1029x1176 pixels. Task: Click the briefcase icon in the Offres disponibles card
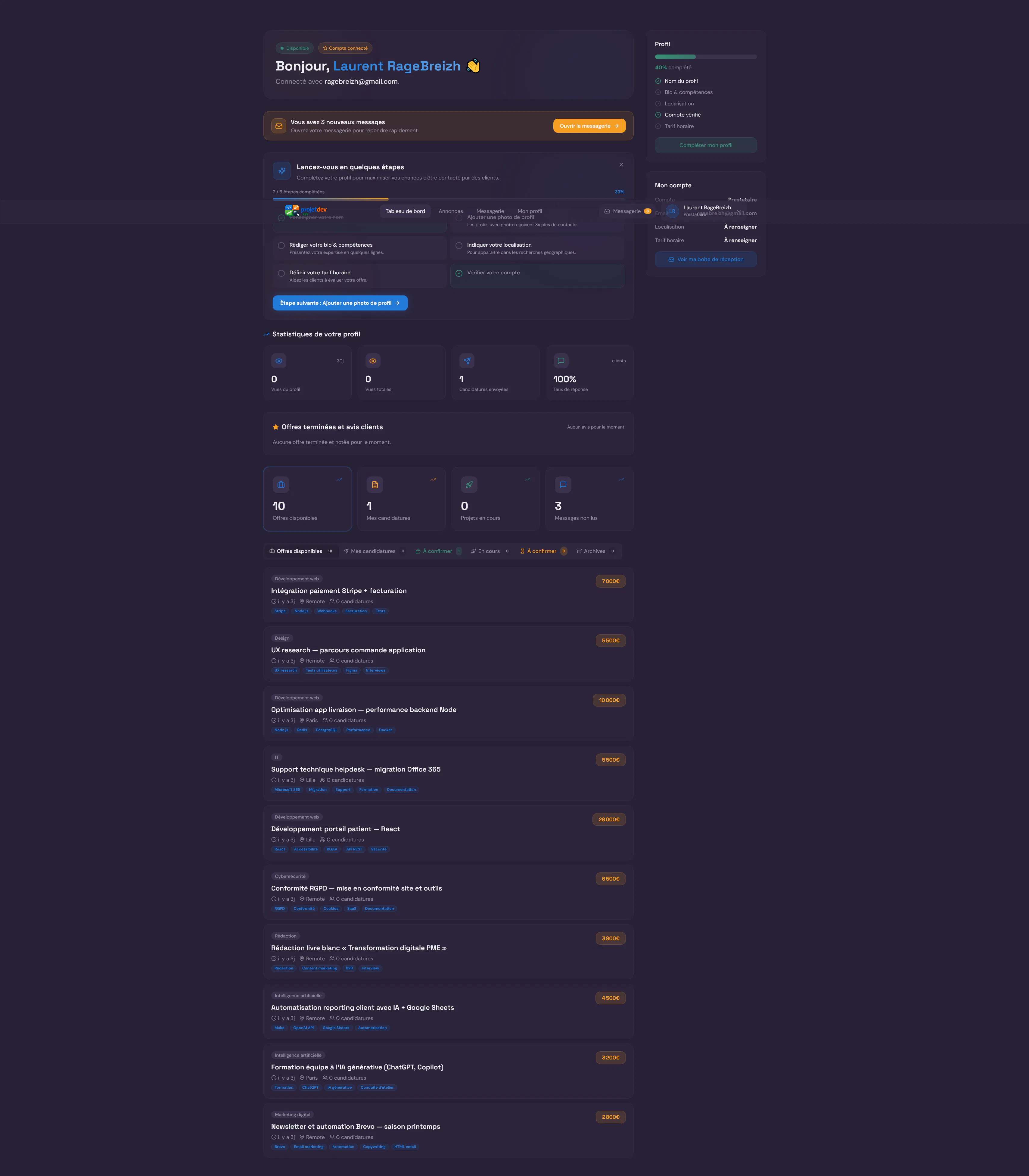[281, 484]
